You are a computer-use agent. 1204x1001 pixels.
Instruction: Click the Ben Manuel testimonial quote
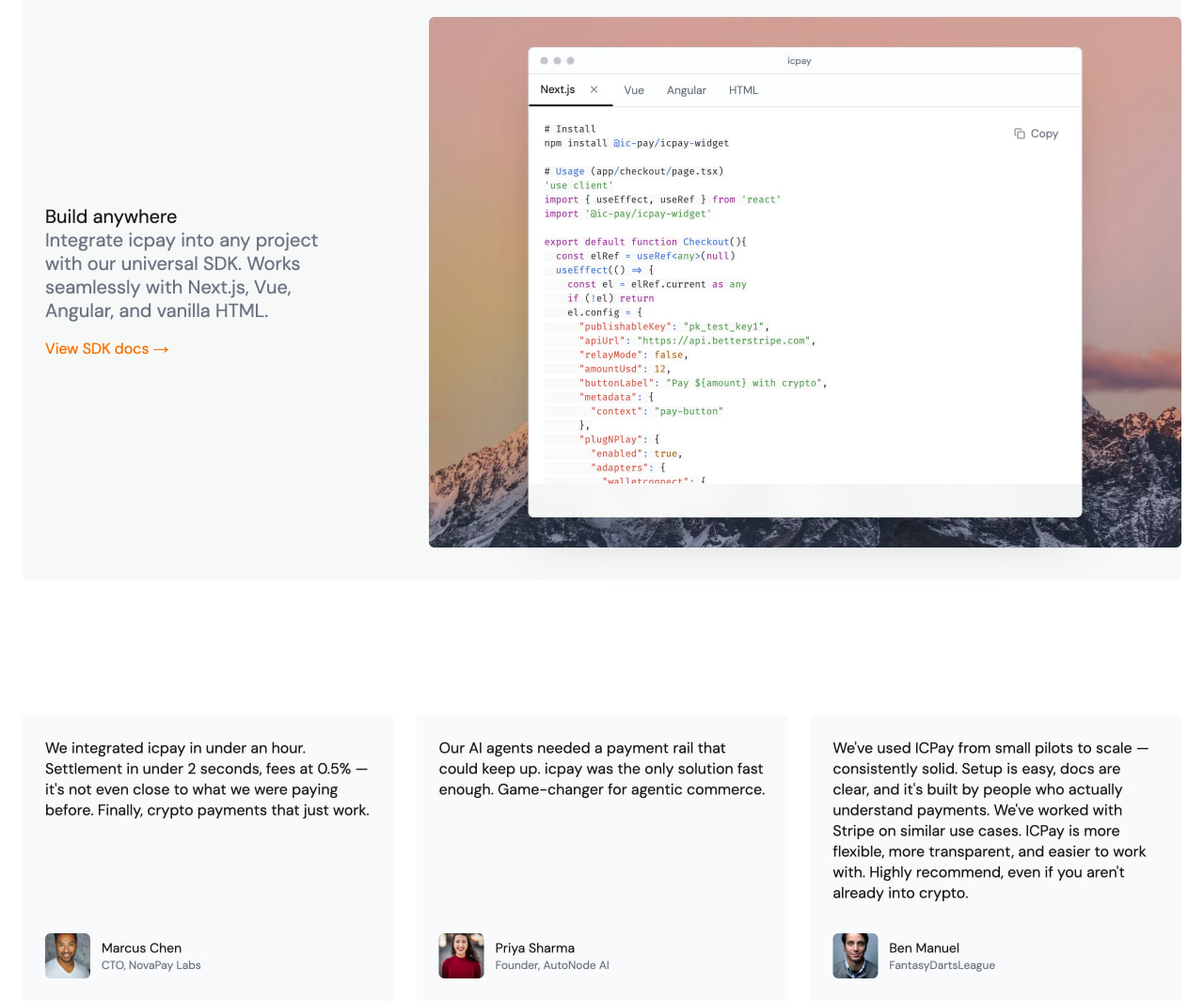[x=990, y=820]
